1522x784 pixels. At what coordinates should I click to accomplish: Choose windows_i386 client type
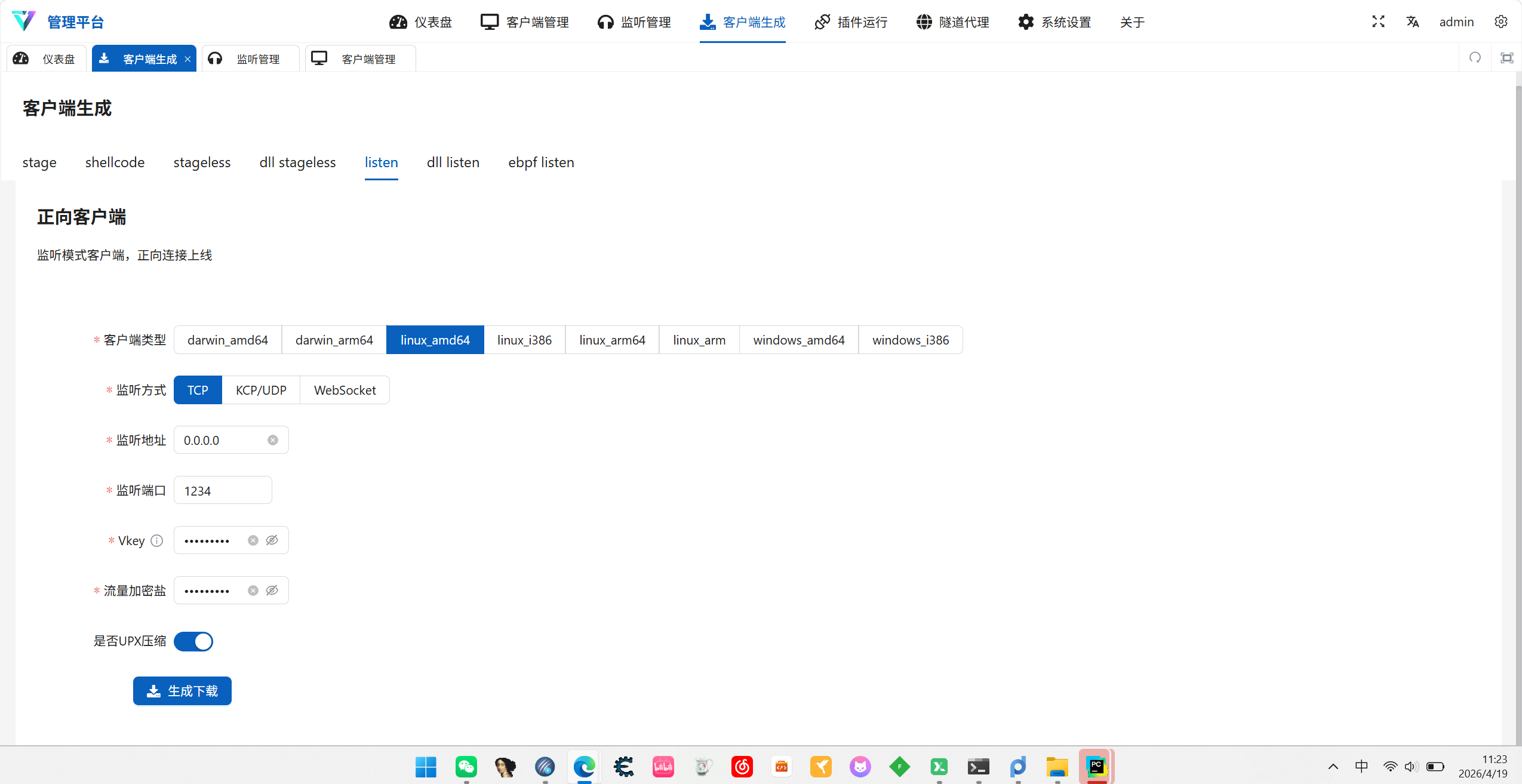tap(911, 340)
